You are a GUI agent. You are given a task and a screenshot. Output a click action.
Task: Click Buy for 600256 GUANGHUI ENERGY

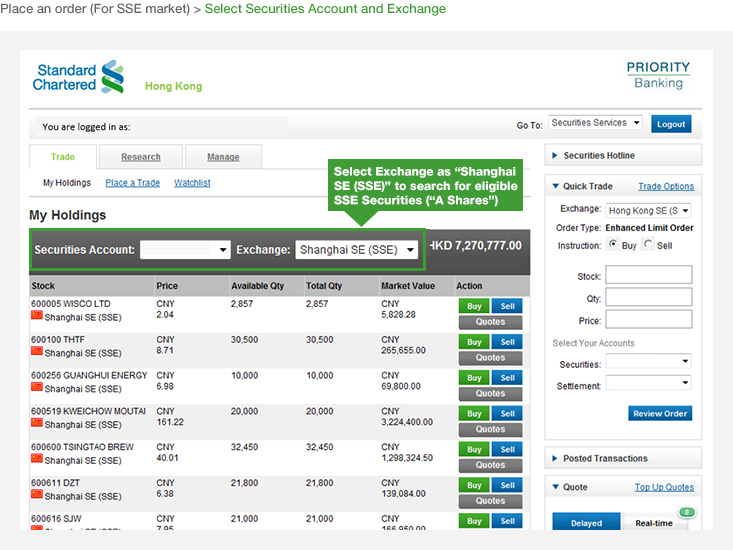point(474,378)
